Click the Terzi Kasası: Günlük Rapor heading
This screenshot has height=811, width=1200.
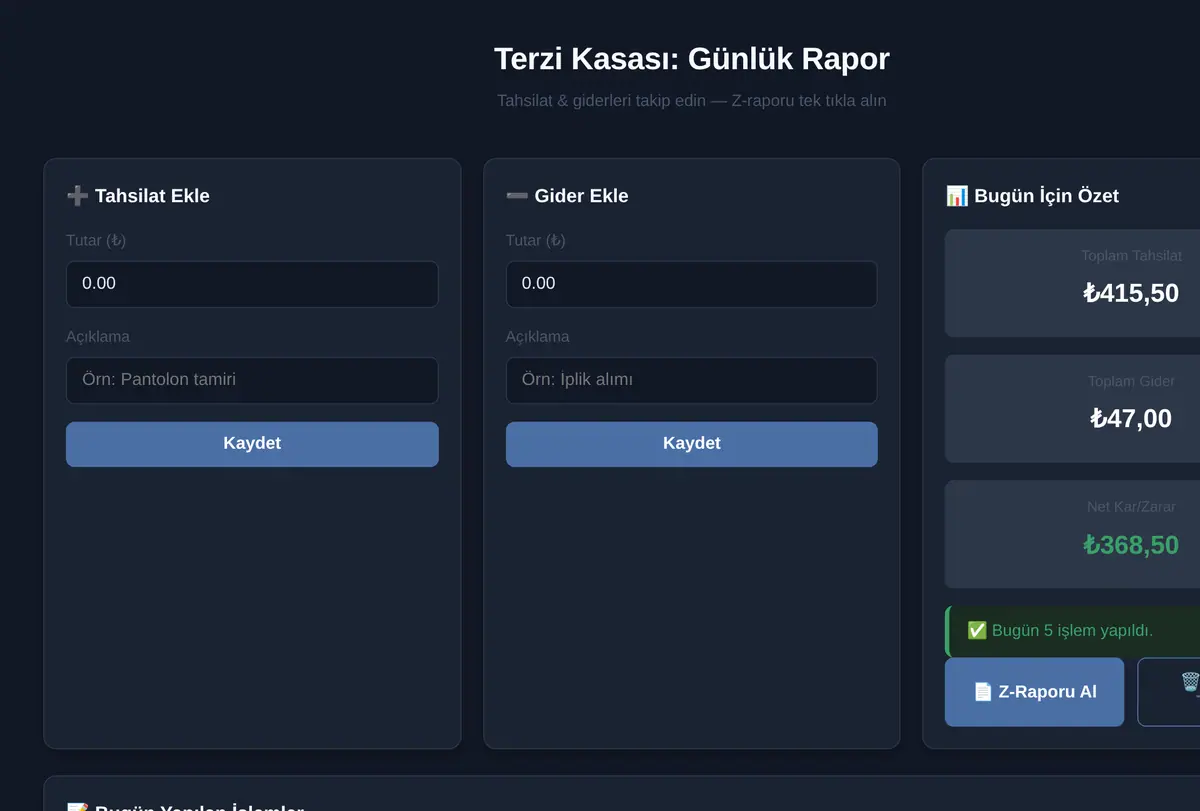691,59
